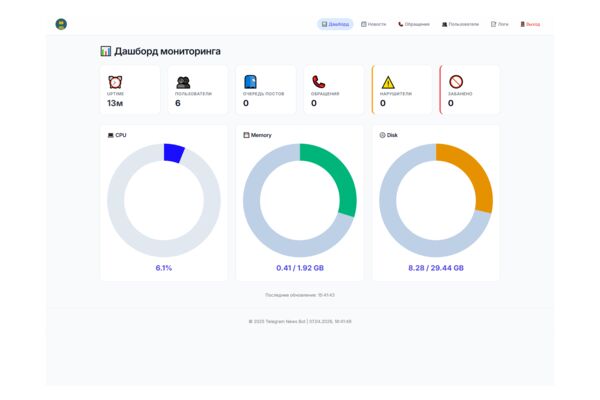
Task: Click the Disk icon beside Disk label
Action: pyautogui.click(x=382, y=135)
